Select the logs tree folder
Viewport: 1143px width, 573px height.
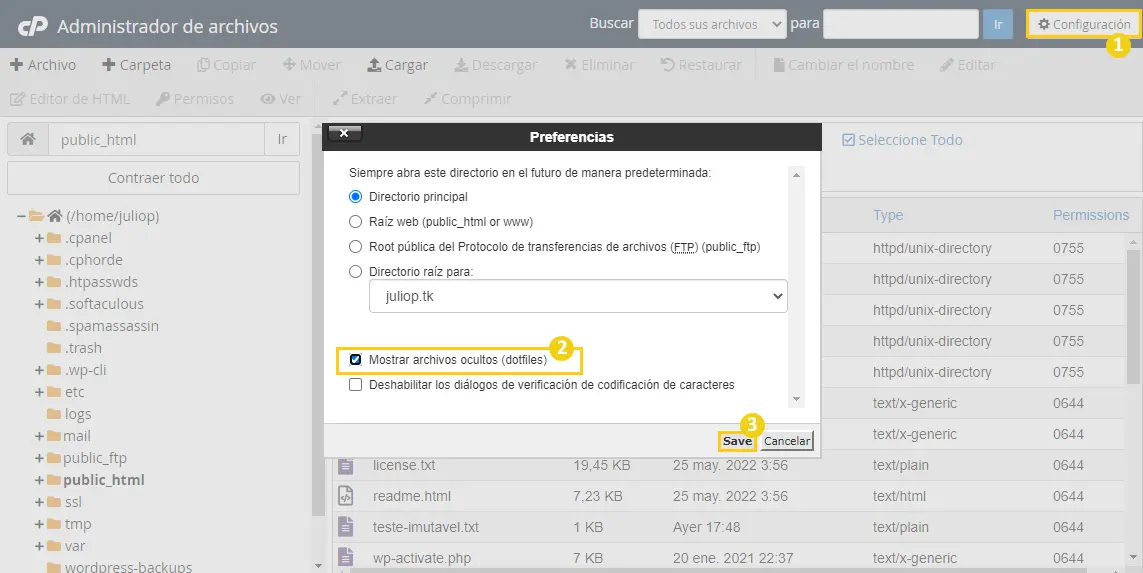pyautogui.click(x=78, y=414)
